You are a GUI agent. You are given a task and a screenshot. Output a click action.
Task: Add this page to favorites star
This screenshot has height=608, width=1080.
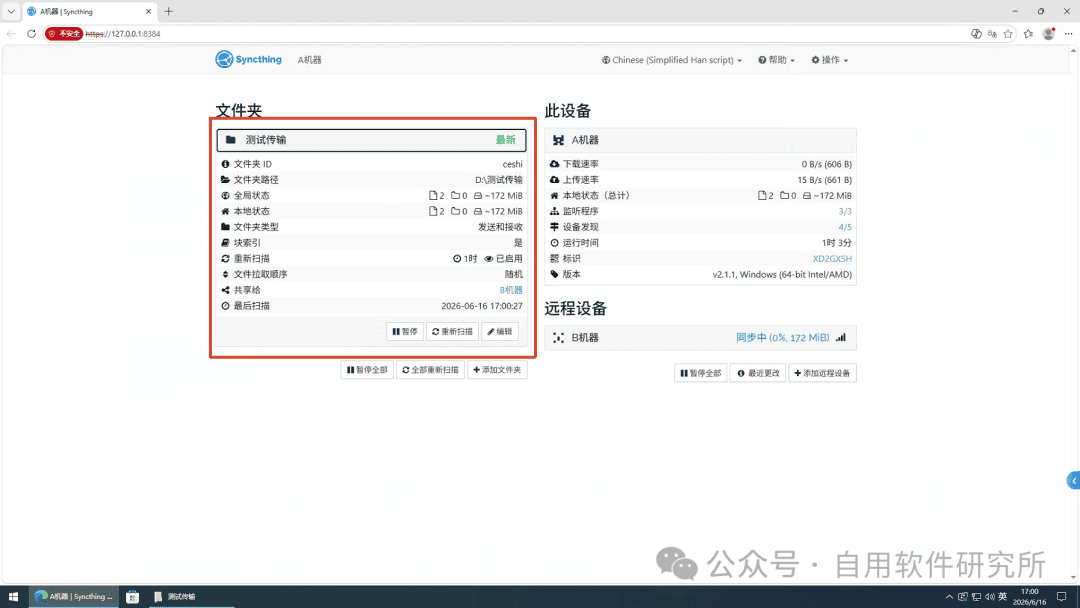1008,33
